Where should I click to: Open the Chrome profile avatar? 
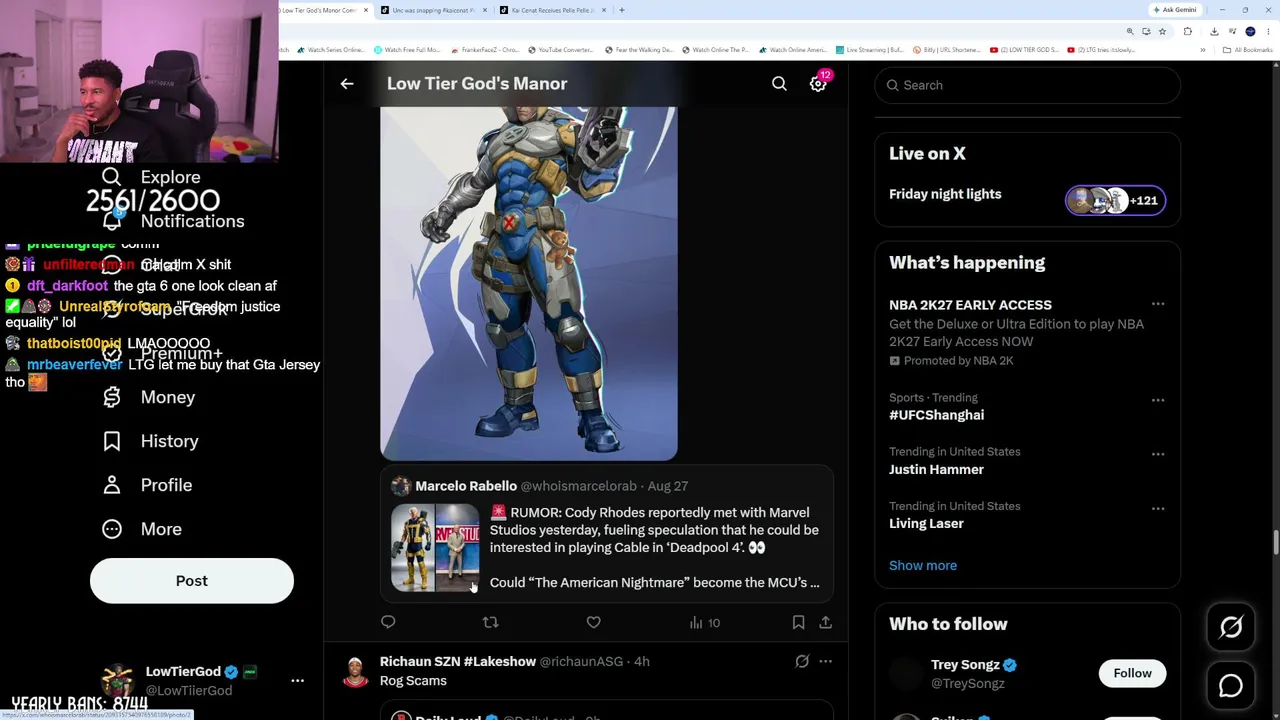1251,31
